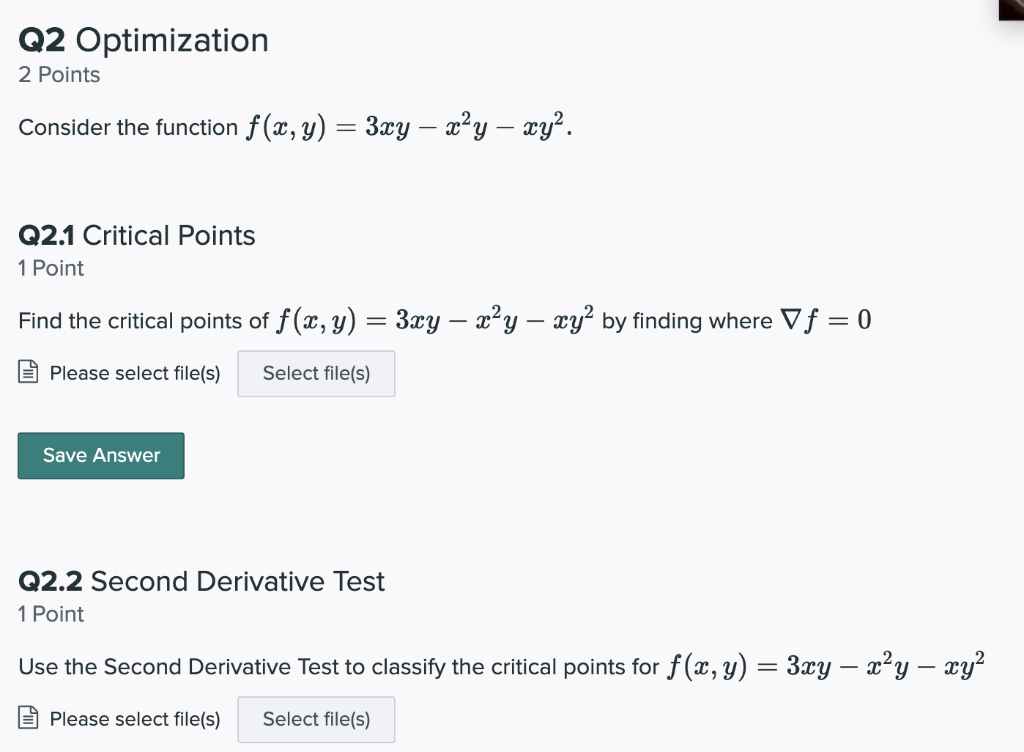Click the file page icon under Second Derivative Test
Image resolution: width=1024 pixels, height=752 pixels.
tap(29, 718)
